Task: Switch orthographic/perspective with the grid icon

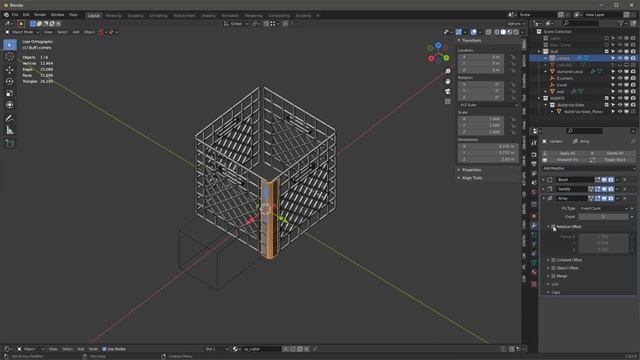Action: [x=448, y=101]
